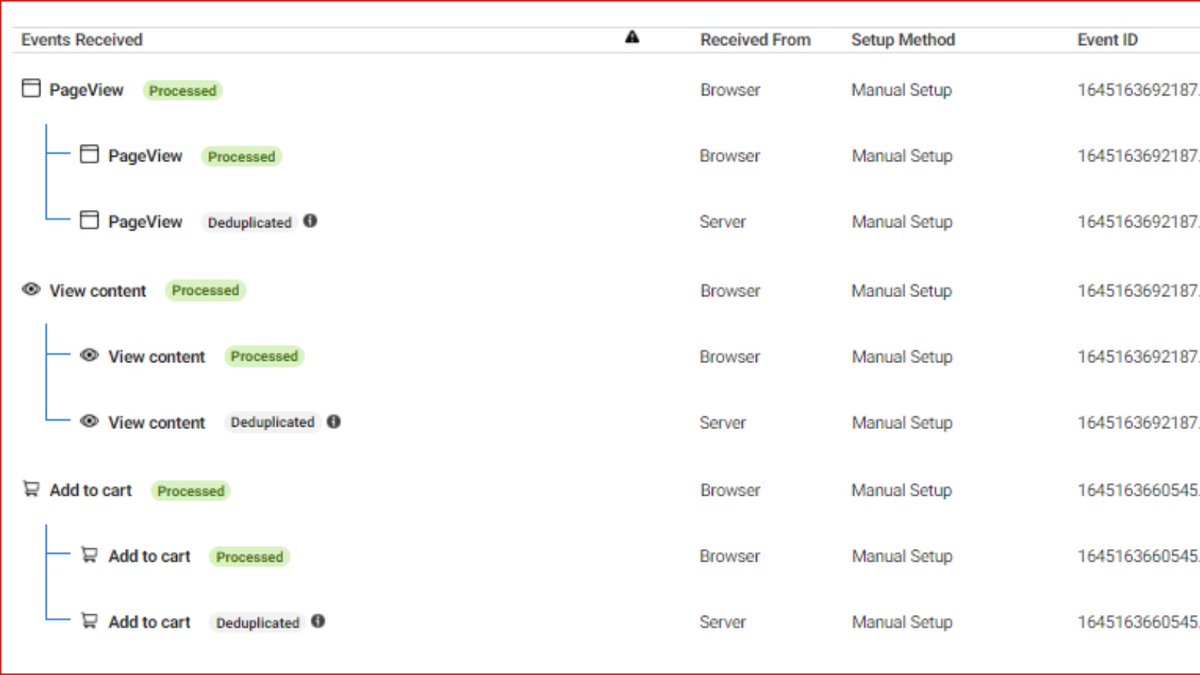
Task: Click Manual Setup in the Deduplicated View content row
Action: 902,423
